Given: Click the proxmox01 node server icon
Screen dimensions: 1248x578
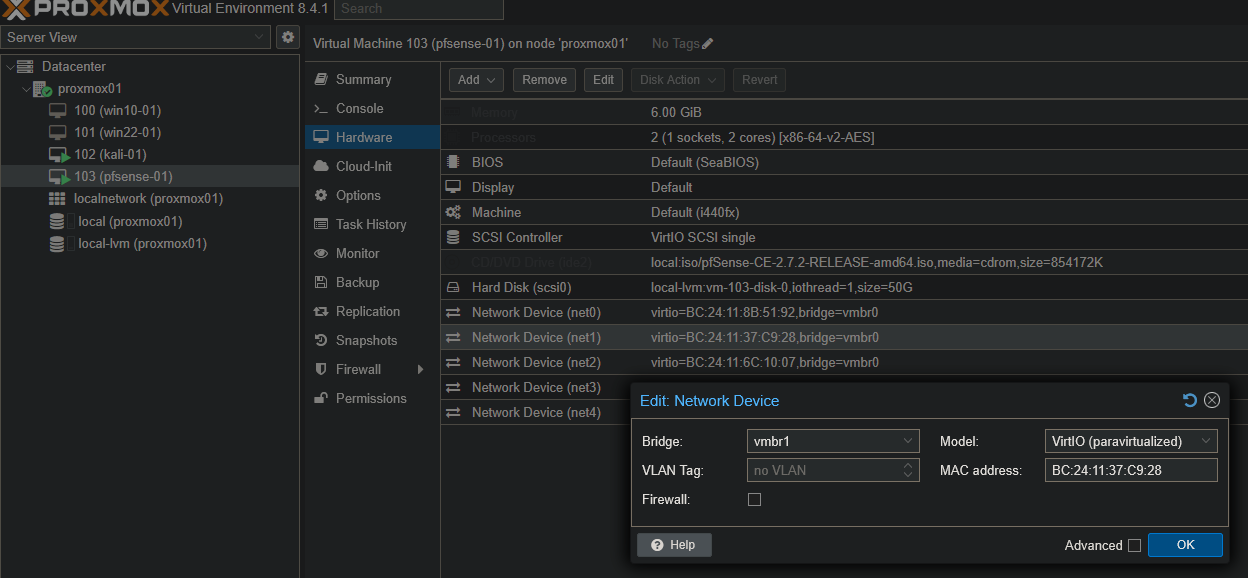Looking at the screenshot, I should (42, 89).
